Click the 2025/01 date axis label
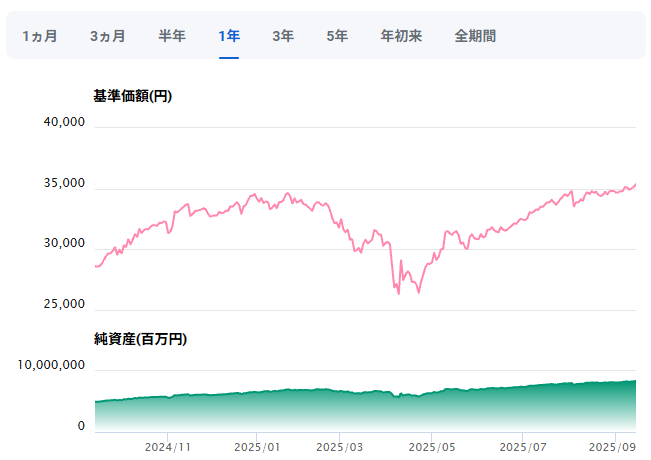The image size is (651, 460). (258, 446)
